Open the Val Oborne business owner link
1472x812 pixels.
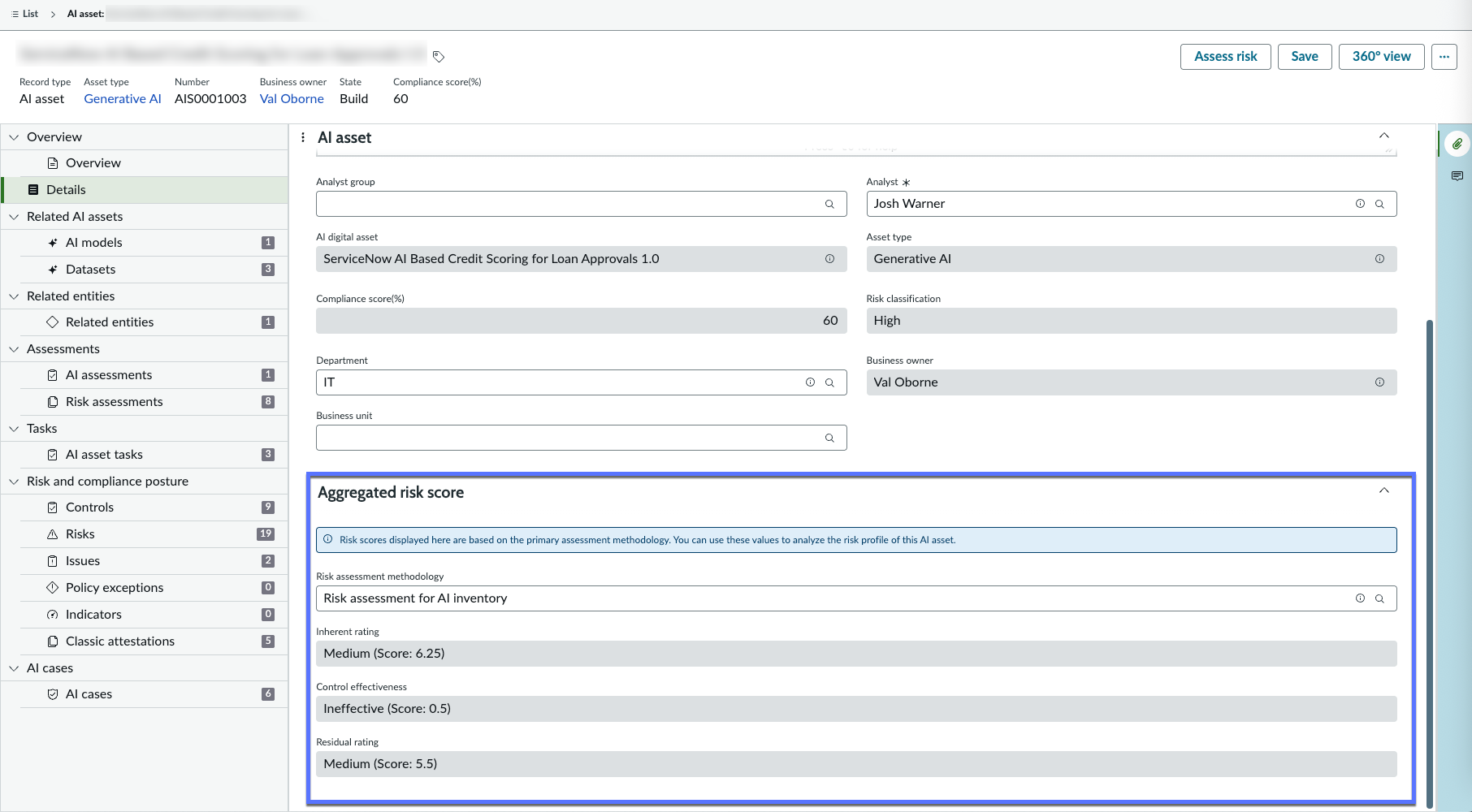click(292, 99)
